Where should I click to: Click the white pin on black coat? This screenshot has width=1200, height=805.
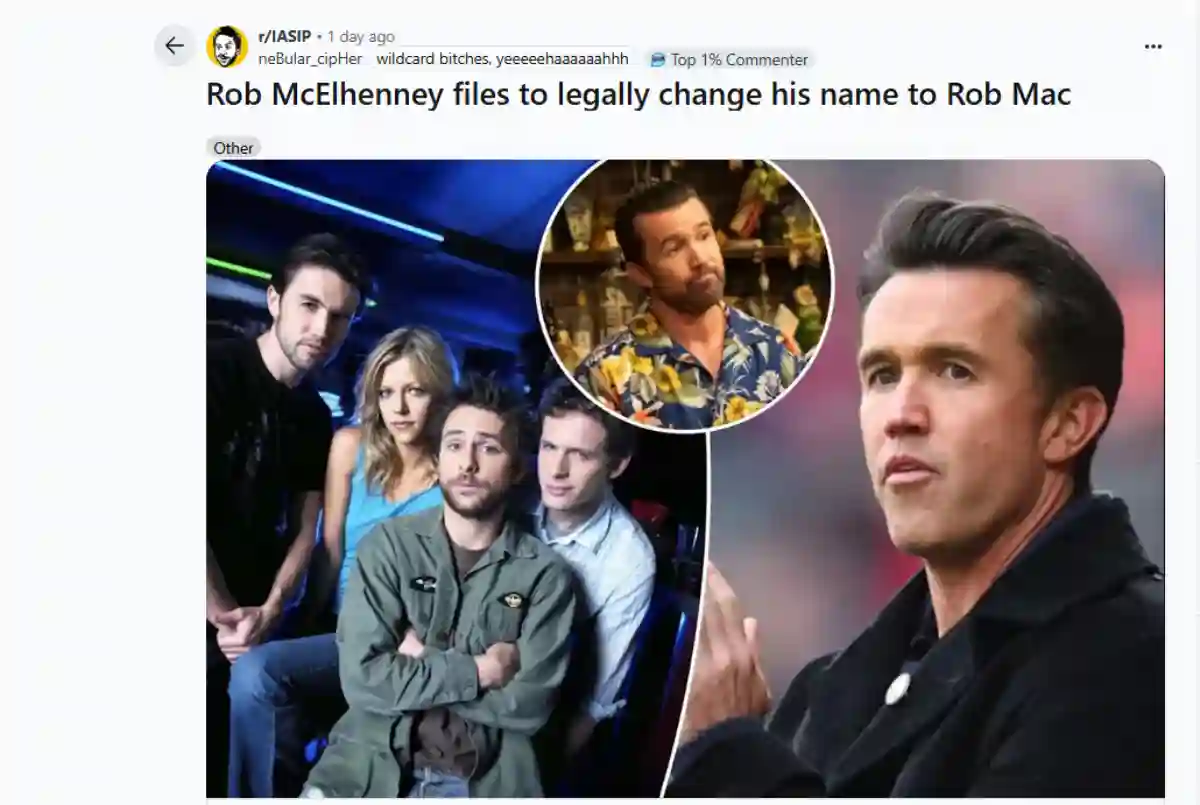898,688
